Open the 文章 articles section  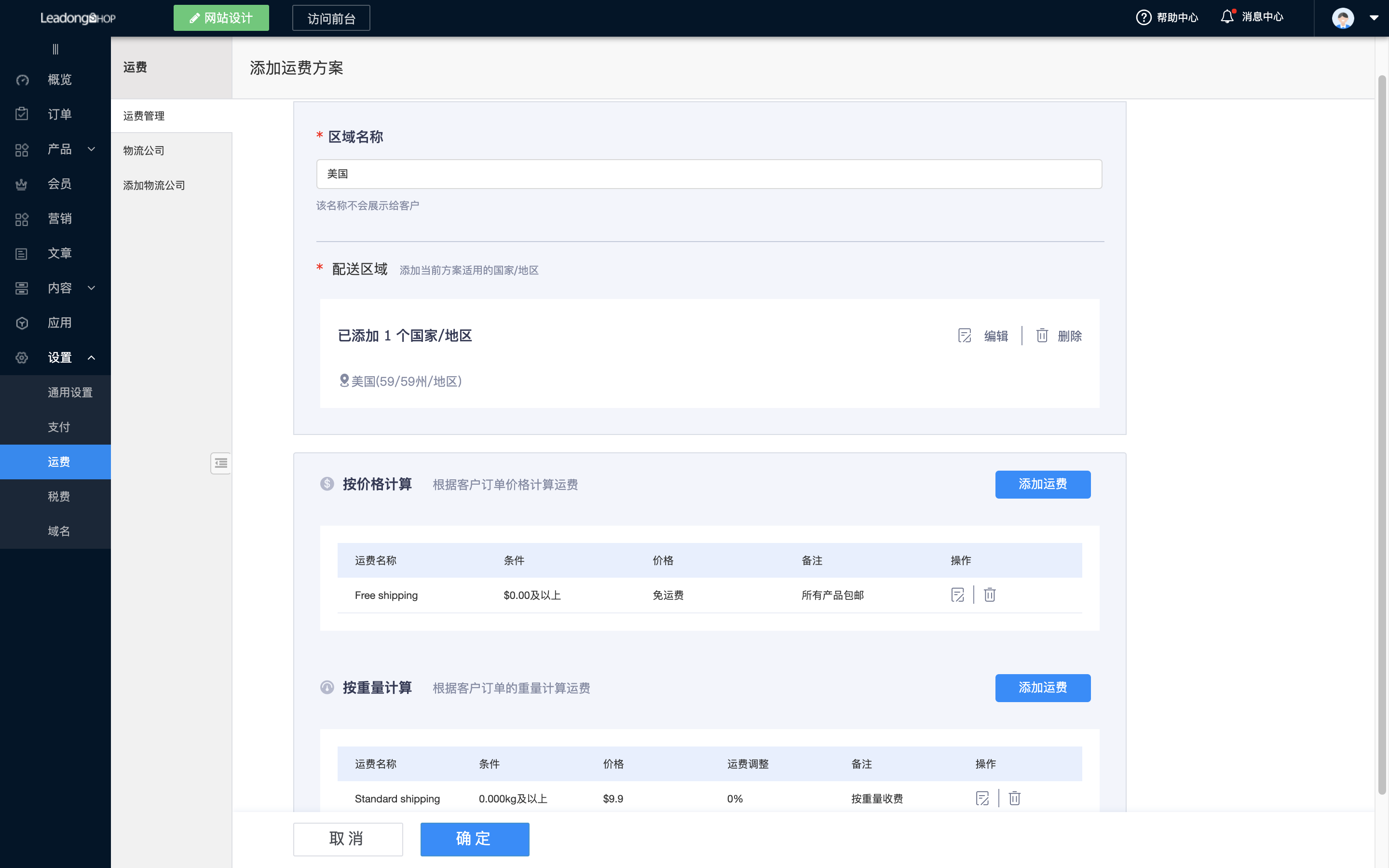pos(59,253)
